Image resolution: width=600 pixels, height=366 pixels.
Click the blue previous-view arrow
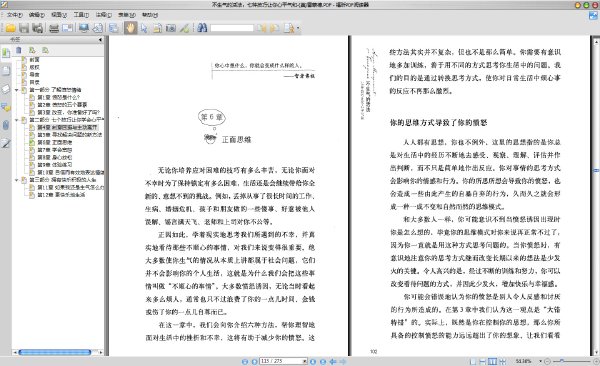(333, 361)
